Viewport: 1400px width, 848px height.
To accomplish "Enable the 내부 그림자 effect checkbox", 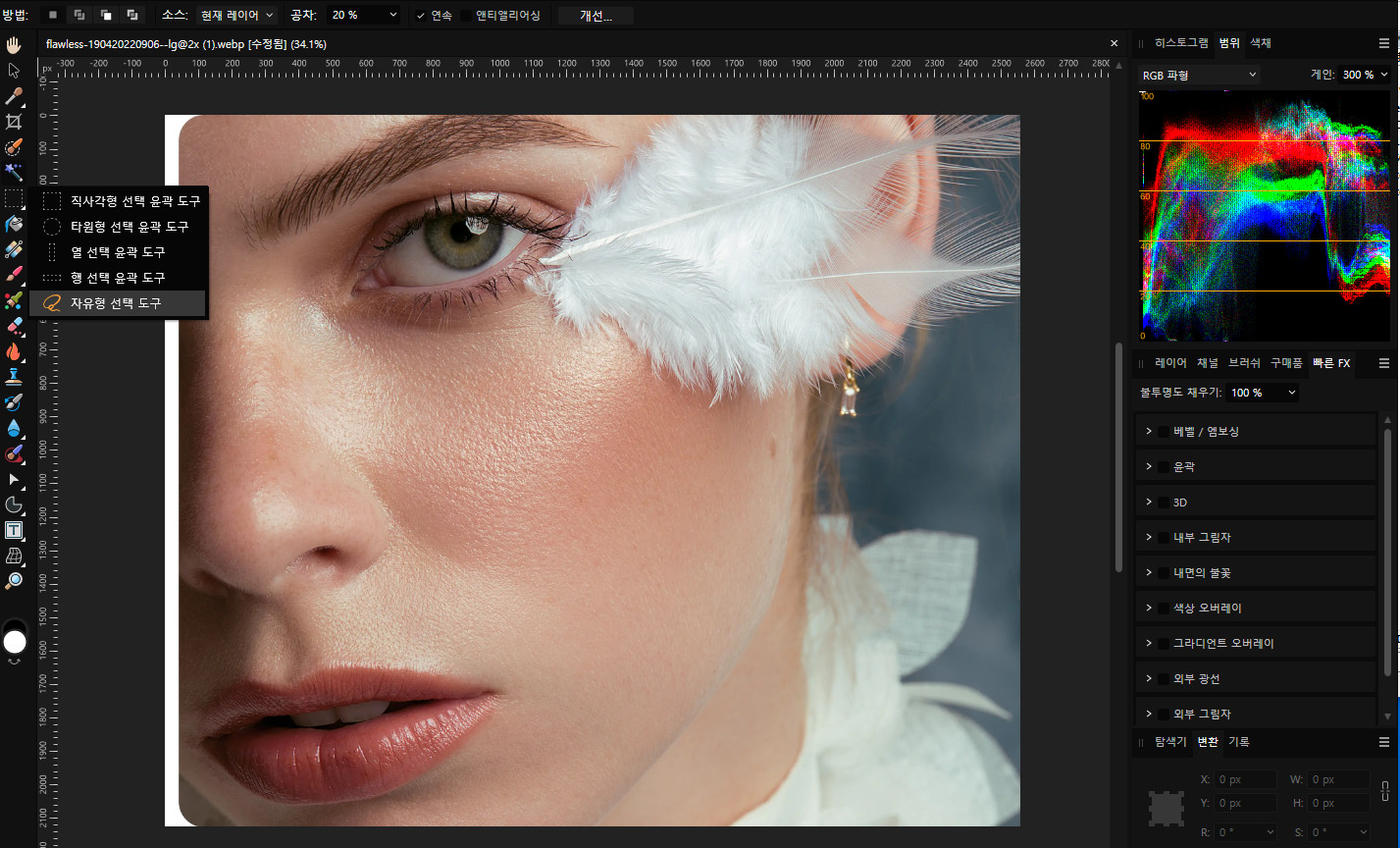I will point(1164,538).
